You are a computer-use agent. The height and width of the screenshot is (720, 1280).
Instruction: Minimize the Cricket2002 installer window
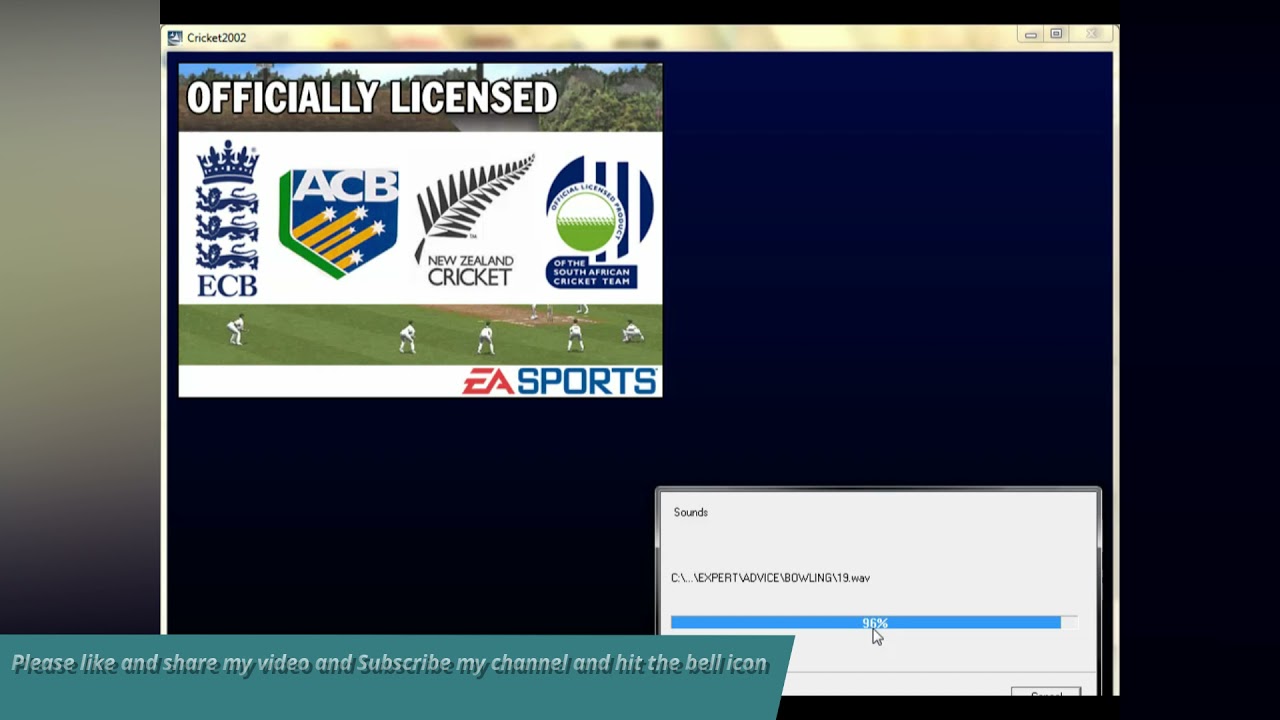pyautogui.click(x=1031, y=35)
